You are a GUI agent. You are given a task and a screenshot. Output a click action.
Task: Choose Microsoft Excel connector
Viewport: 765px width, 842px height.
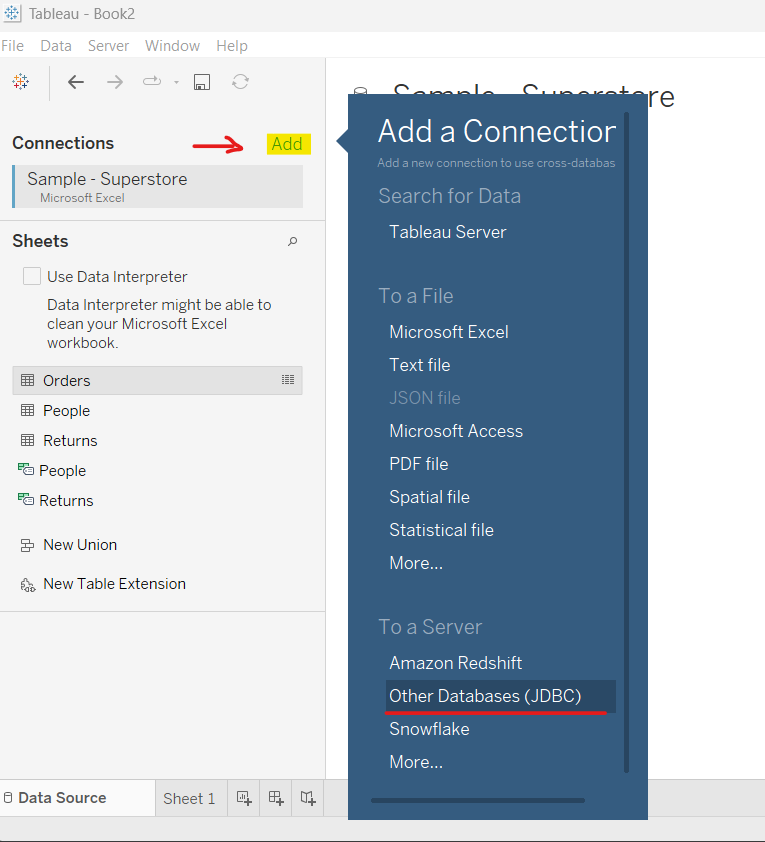click(449, 332)
